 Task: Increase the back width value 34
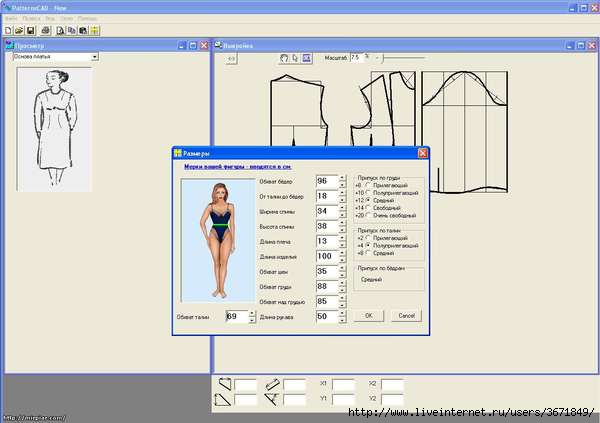(x=342, y=208)
